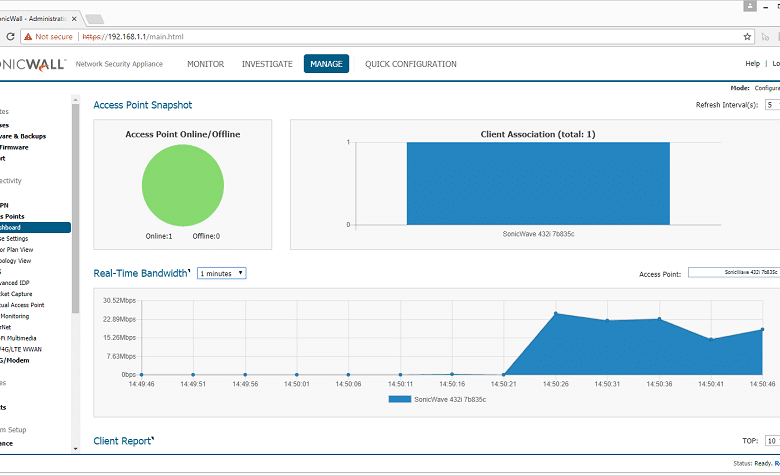The image size is (780, 476).
Task: Click the Client Association (total: 1) title
Action: pos(538,134)
